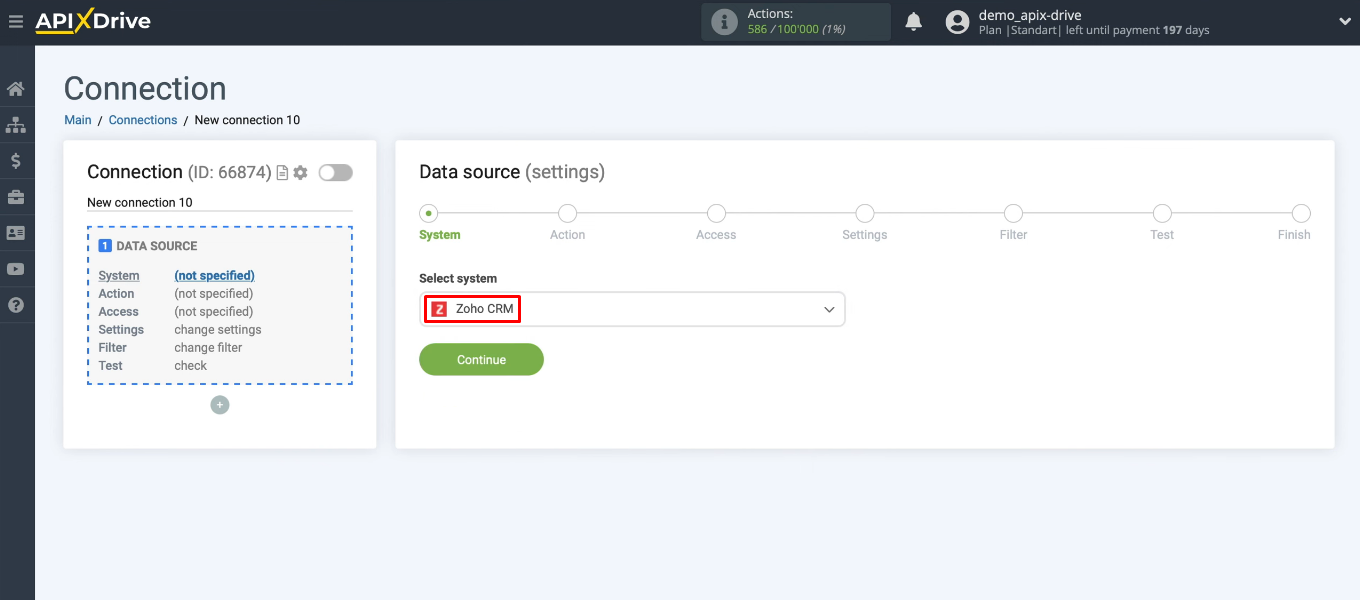Click the plus button below Data Source block

pyautogui.click(x=219, y=404)
